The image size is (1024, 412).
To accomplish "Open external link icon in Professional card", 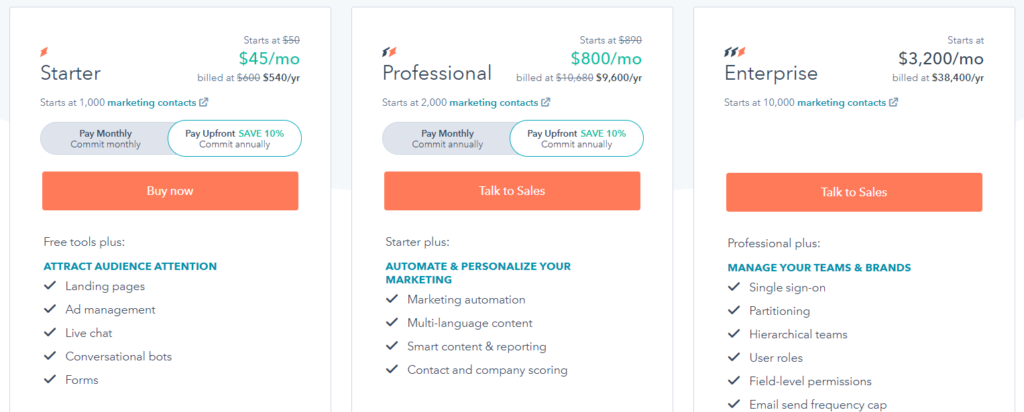I will pyautogui.click(x=546, y=103).
